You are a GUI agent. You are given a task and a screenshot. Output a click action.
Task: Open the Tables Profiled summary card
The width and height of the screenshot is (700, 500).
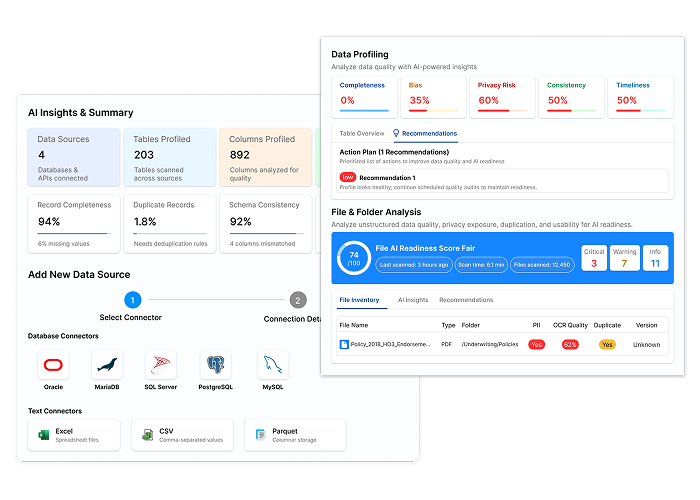[170, 157]
